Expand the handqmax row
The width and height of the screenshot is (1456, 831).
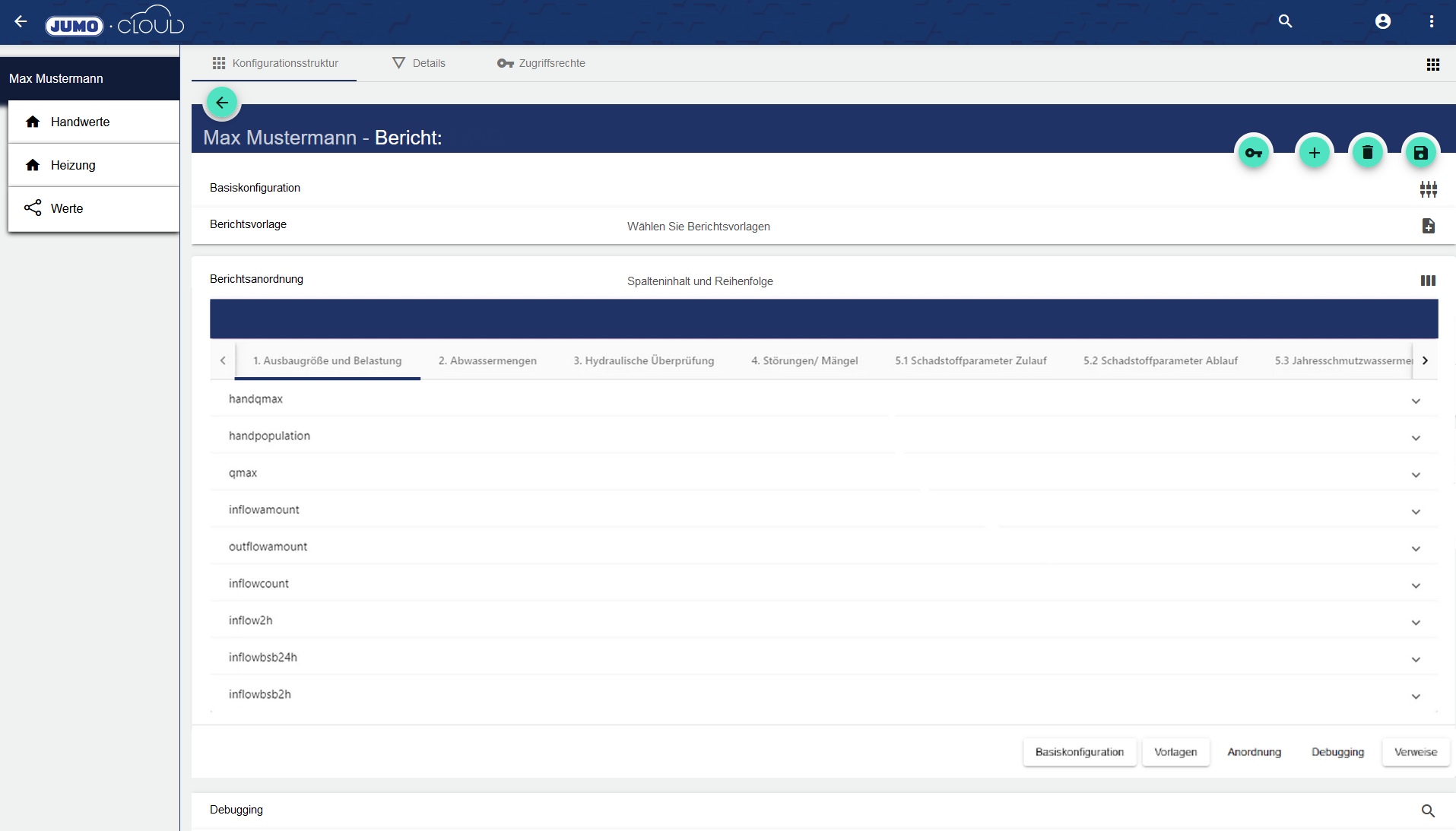tap(1416, 401)
